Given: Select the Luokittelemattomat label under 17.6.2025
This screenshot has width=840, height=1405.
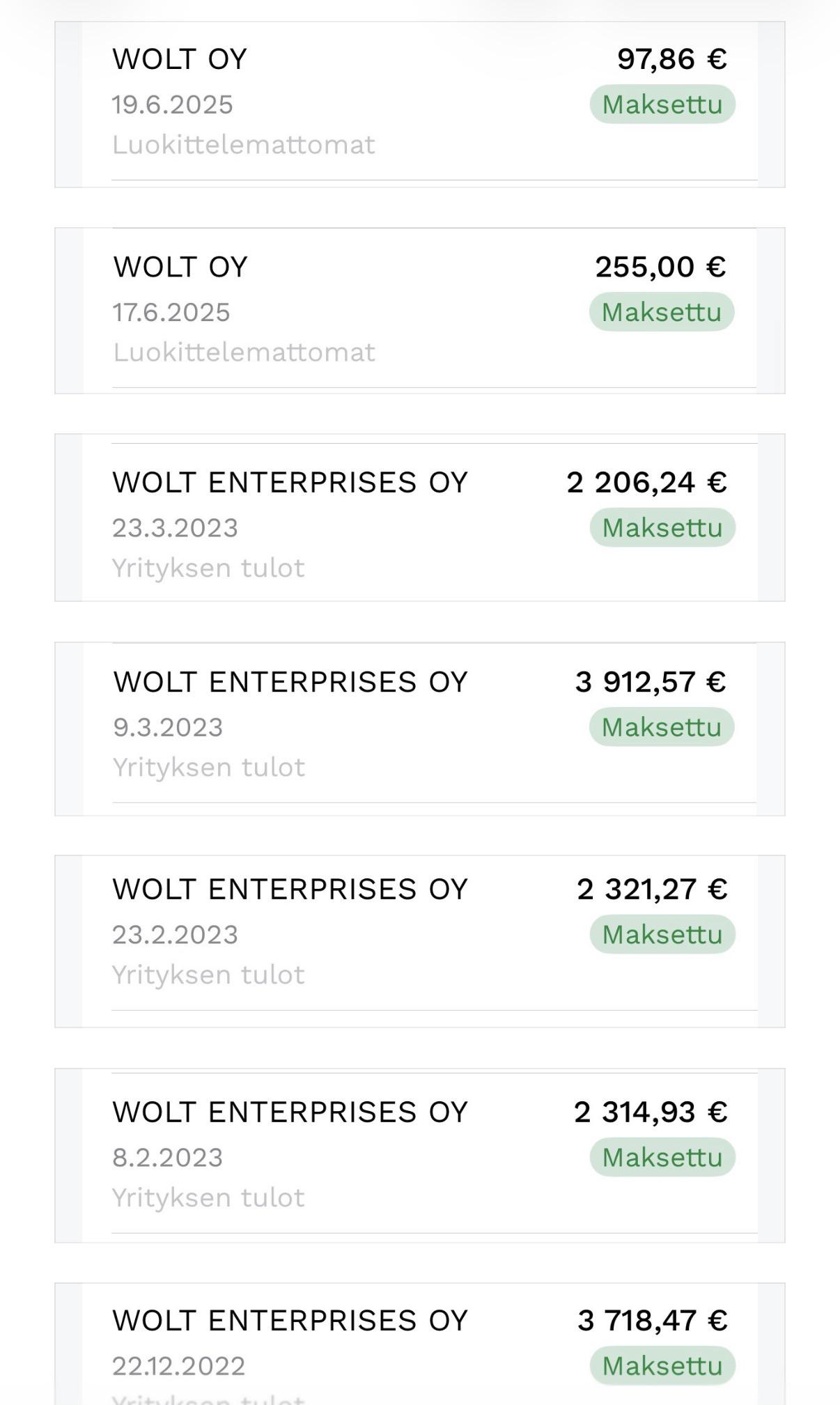Looking at the screenshot, I should 244,352.
